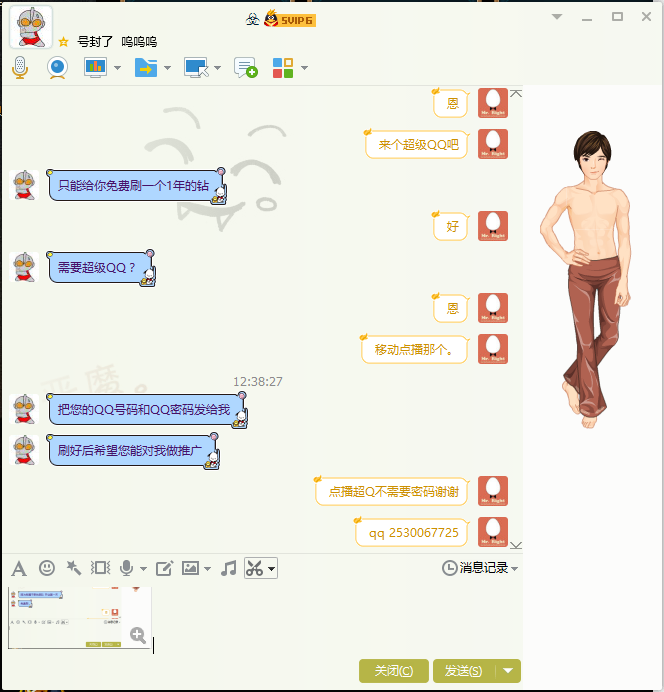Click the egg avatar beside qq 2530067725
664x692 pixels.
point(493,532)
